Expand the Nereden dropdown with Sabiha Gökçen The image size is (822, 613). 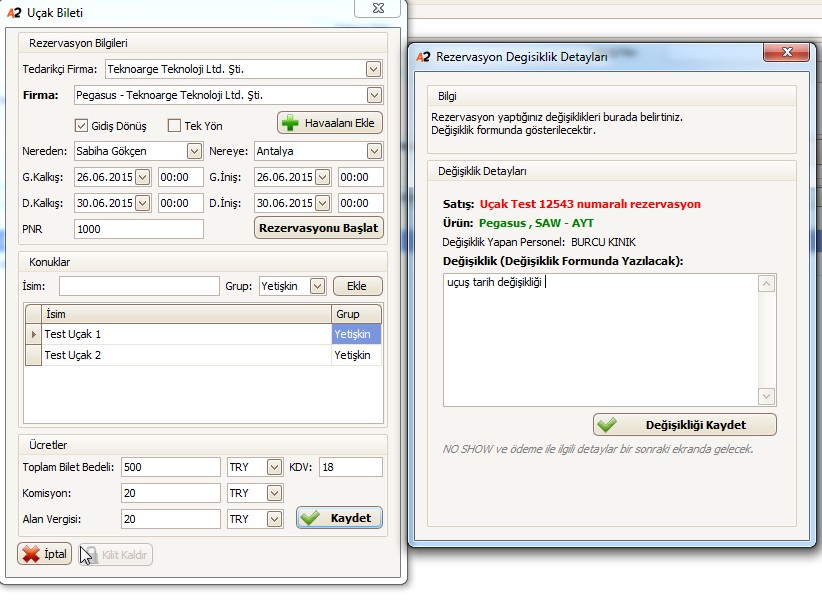coord(194,152)
